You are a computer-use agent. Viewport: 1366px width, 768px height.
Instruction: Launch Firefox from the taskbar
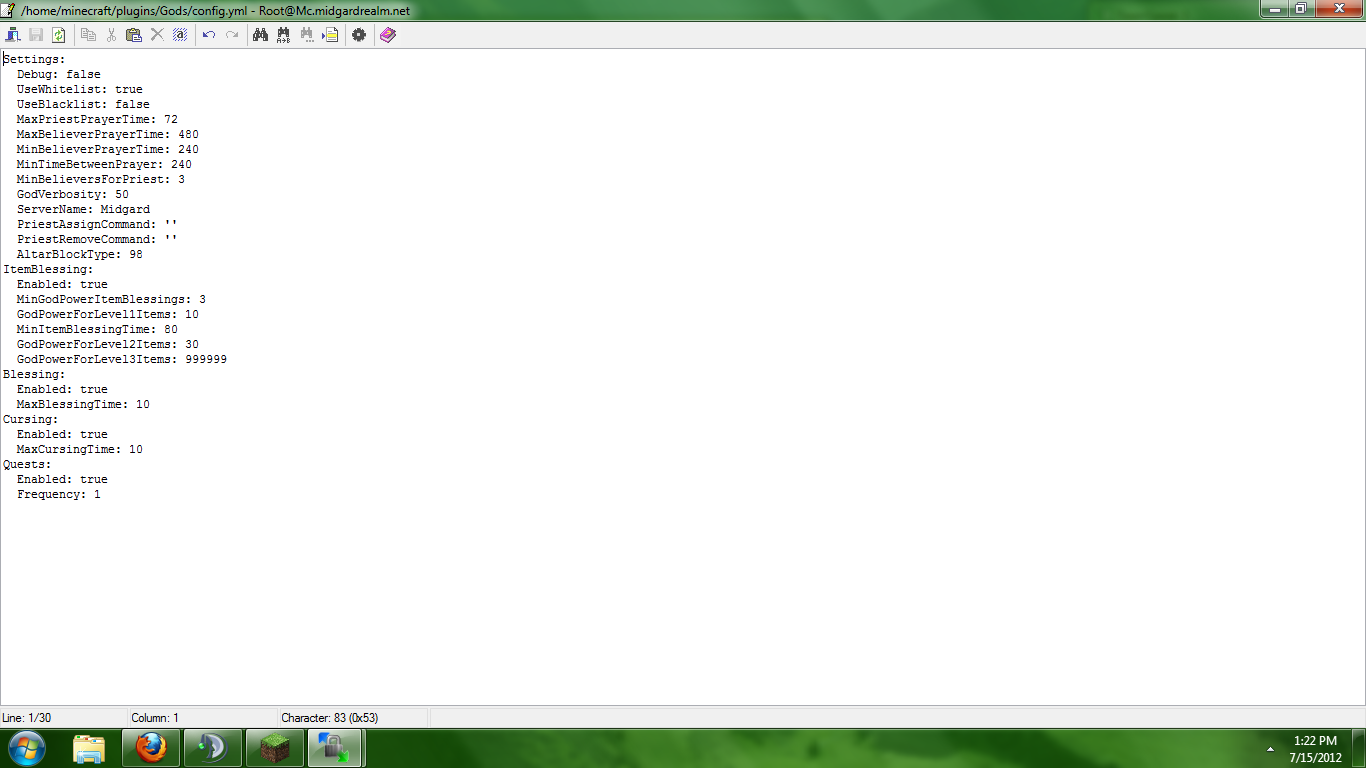tap(150, 747)
